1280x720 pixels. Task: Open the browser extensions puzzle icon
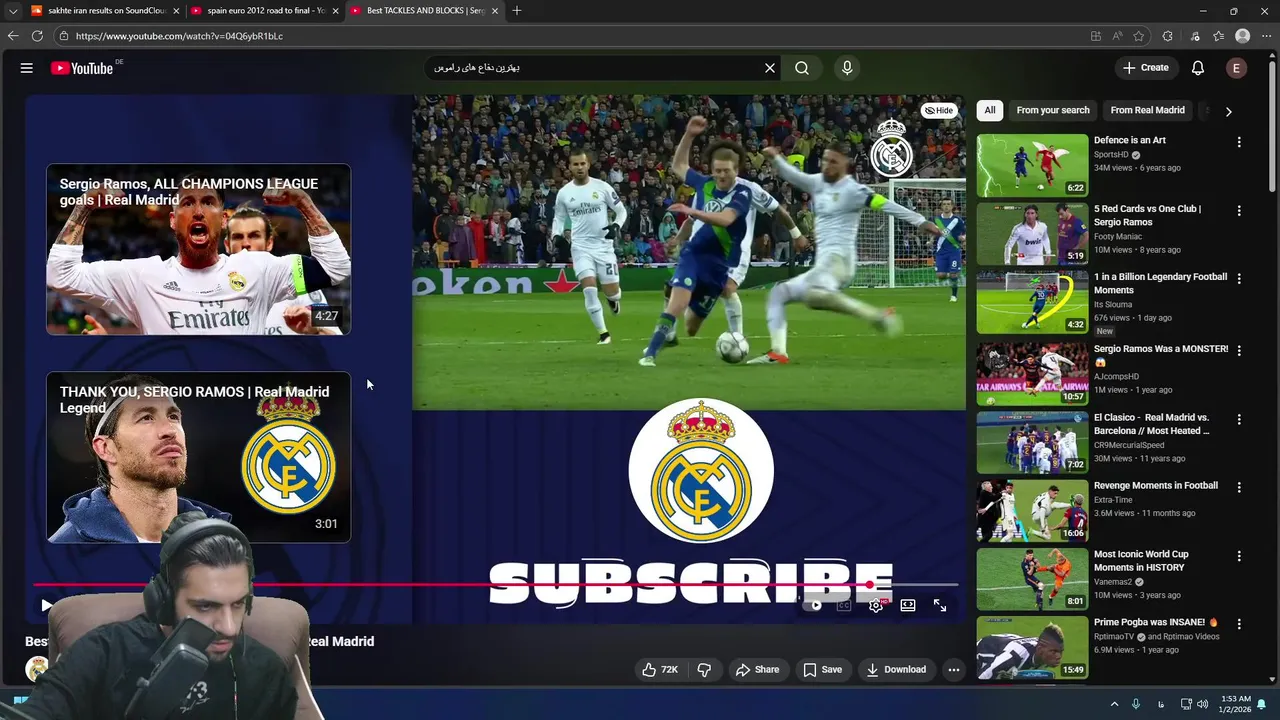pos(1167,36)
